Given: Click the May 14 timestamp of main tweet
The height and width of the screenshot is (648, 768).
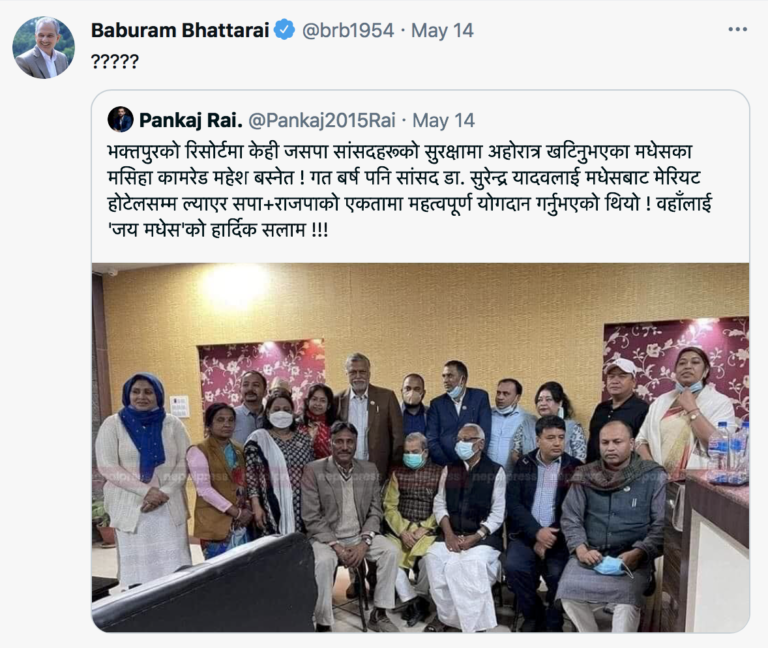Looking at the screenshot, I should [442, 30].
